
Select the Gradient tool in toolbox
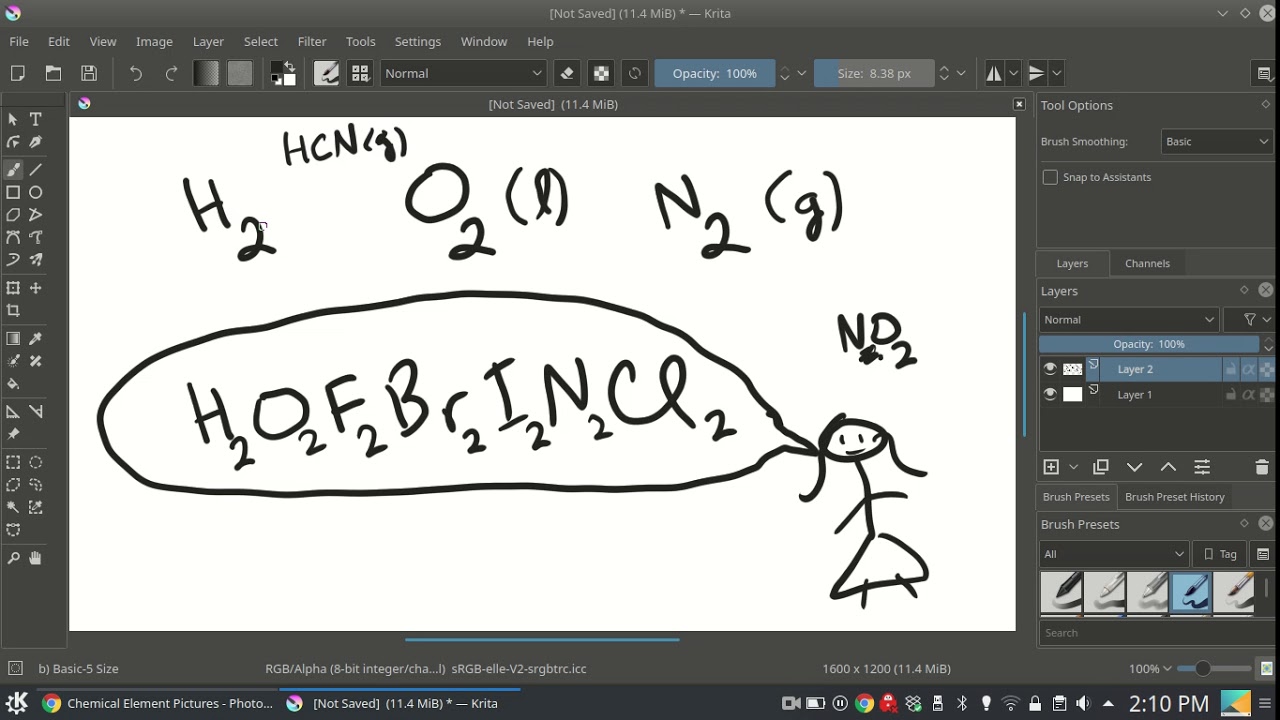13,339
